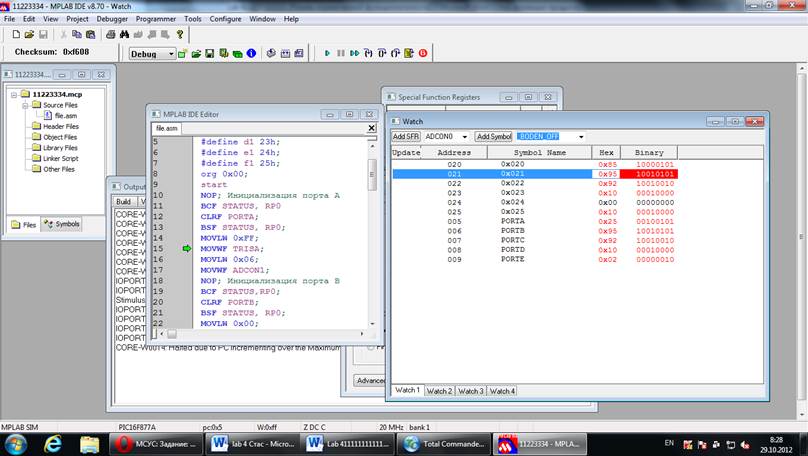The width and height of the screenshot is (808, 456).
Task: Click the editor horizontal scrollbar thumb
Action: (172, 334)
